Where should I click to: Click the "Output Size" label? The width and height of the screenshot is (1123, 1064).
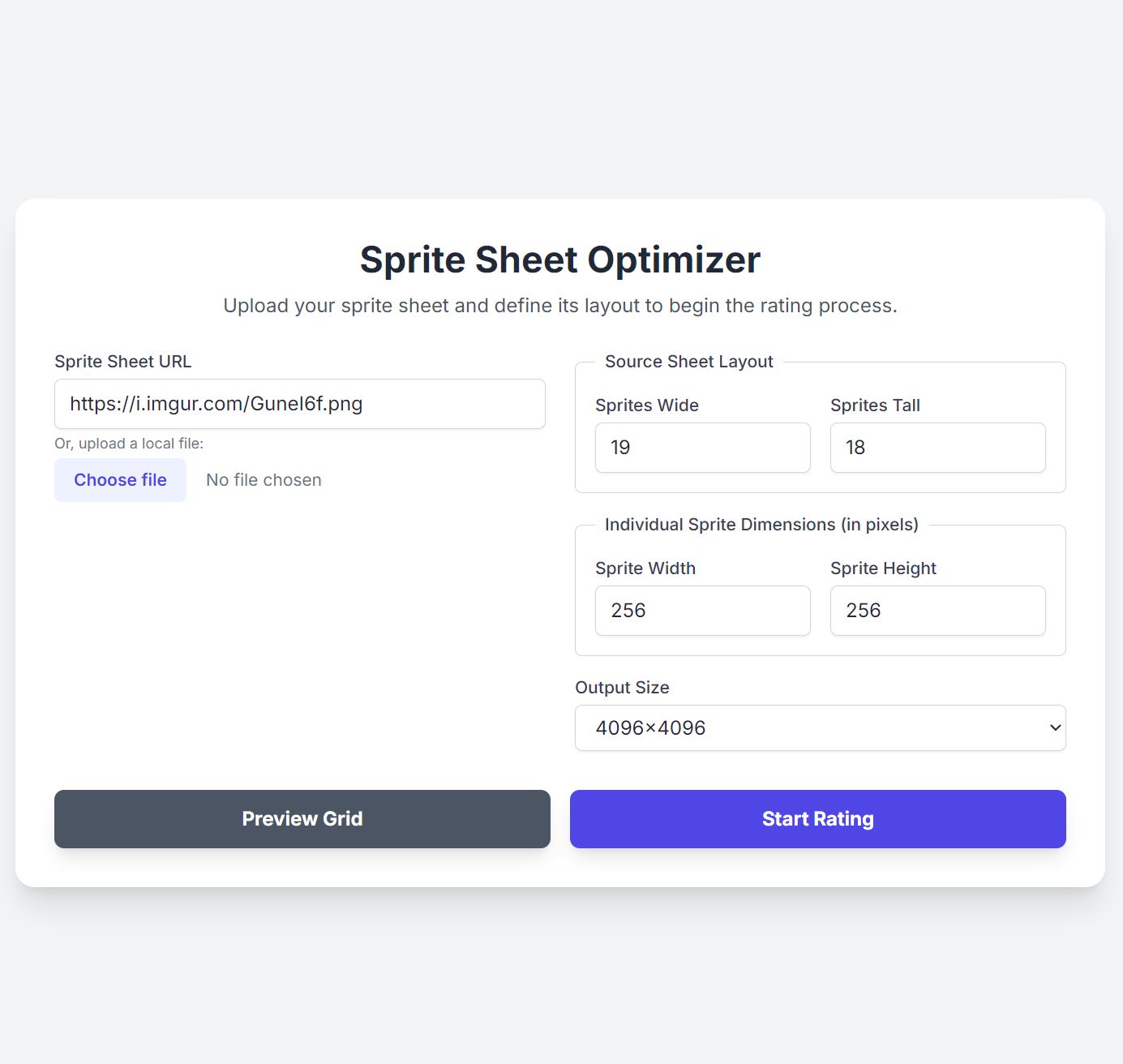[622, 688]
